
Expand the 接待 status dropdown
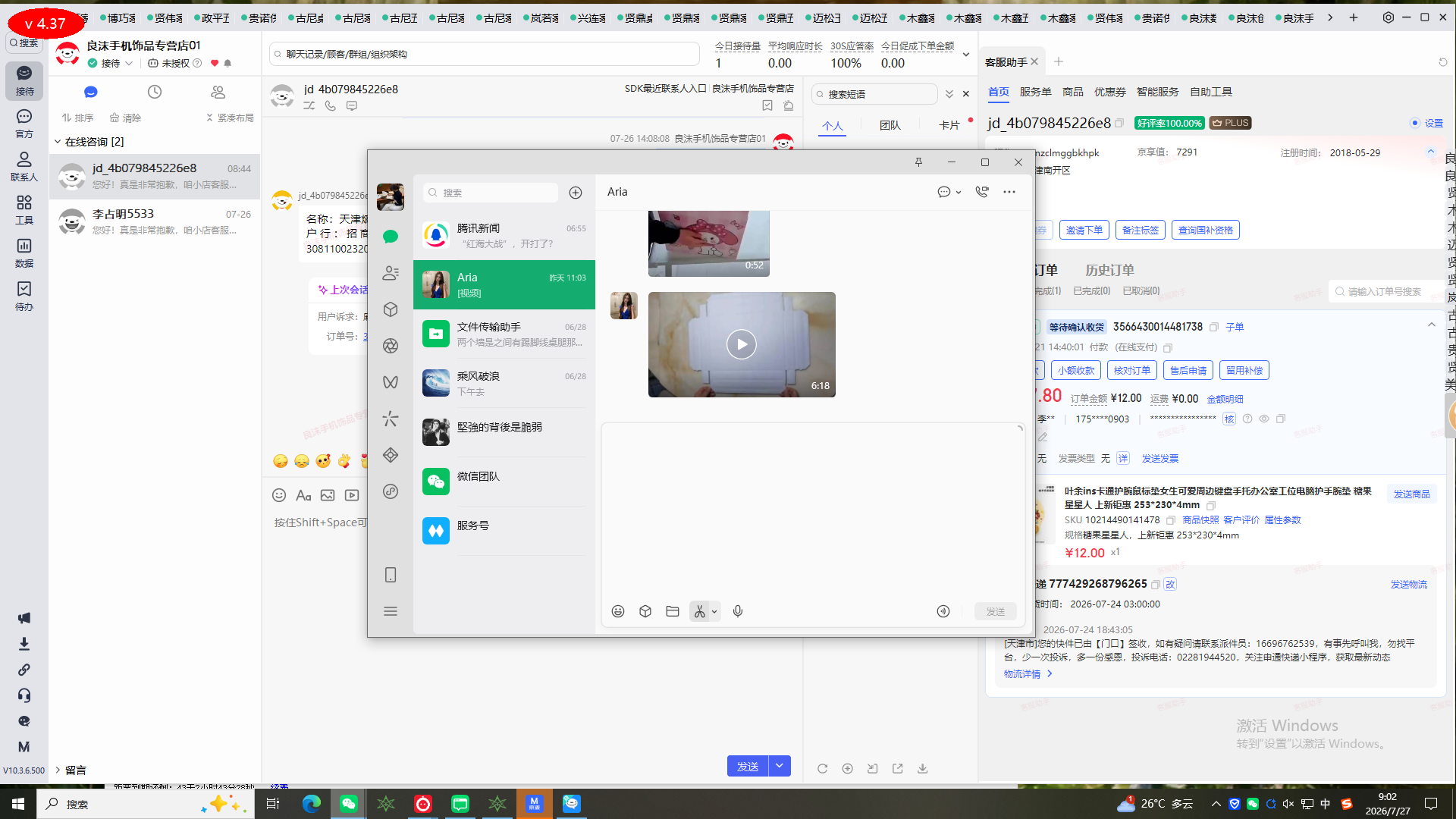tap(129, 63)
